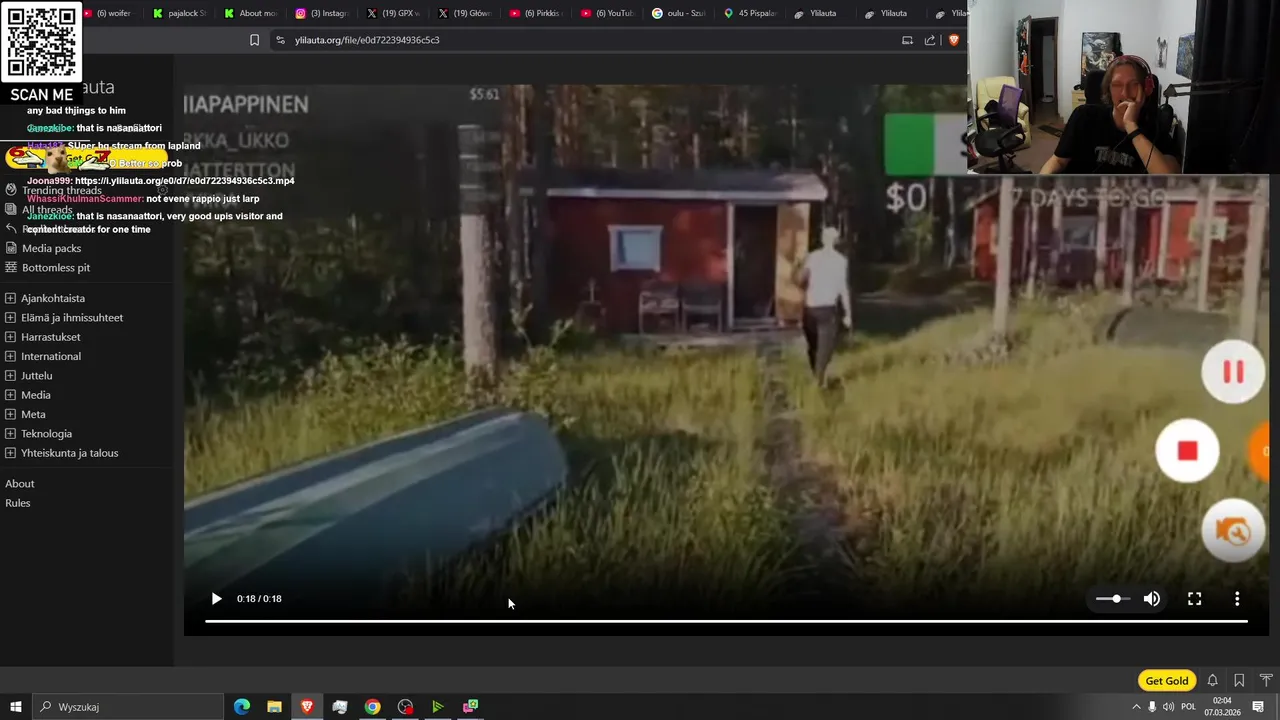This screenshot has width=1280, height=720.
Task: Show hidden system tray icons
Action: click(x=1136, y=707)
